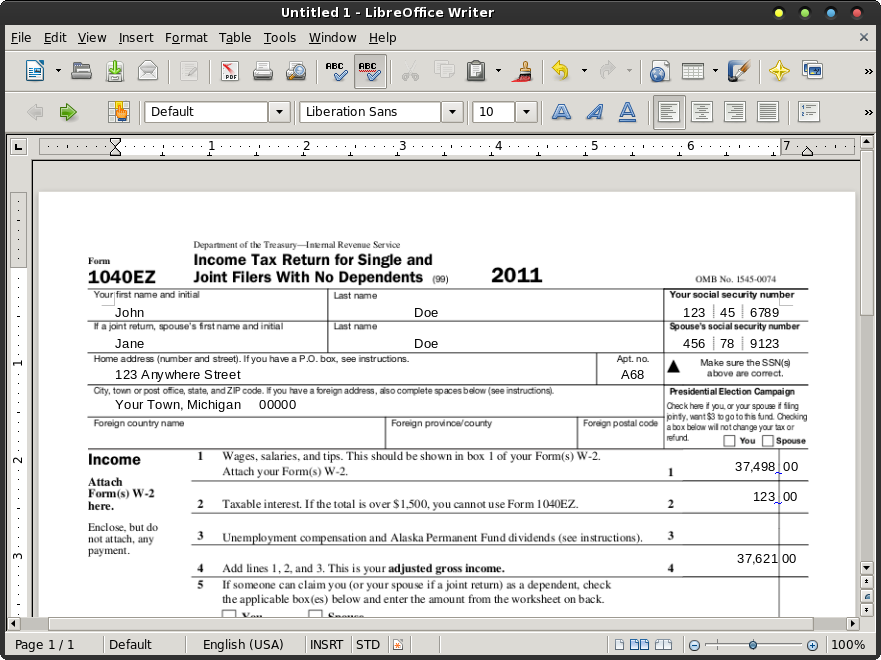Export directly as PDF
This screenshot has width=881, height=660.
point(230,71)
